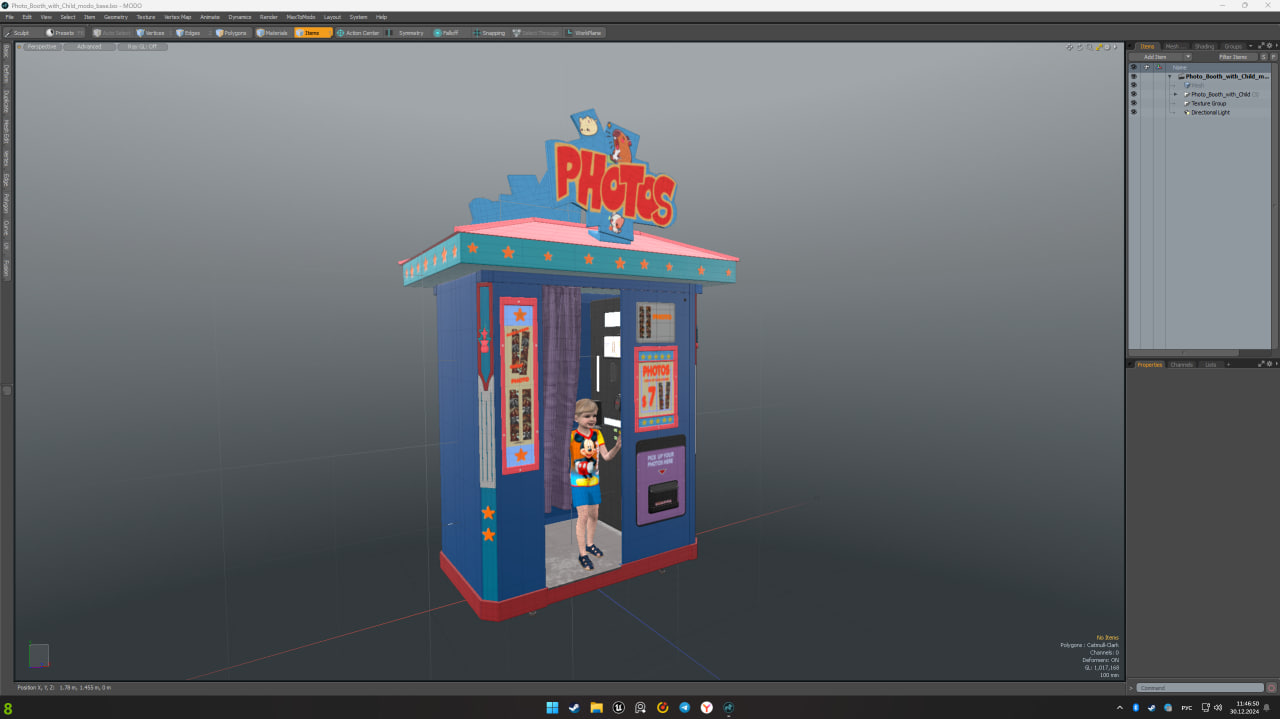Toggle visibility of Texture Group
This screenshot has width=1280, height=719.
tap(1133, 103)
